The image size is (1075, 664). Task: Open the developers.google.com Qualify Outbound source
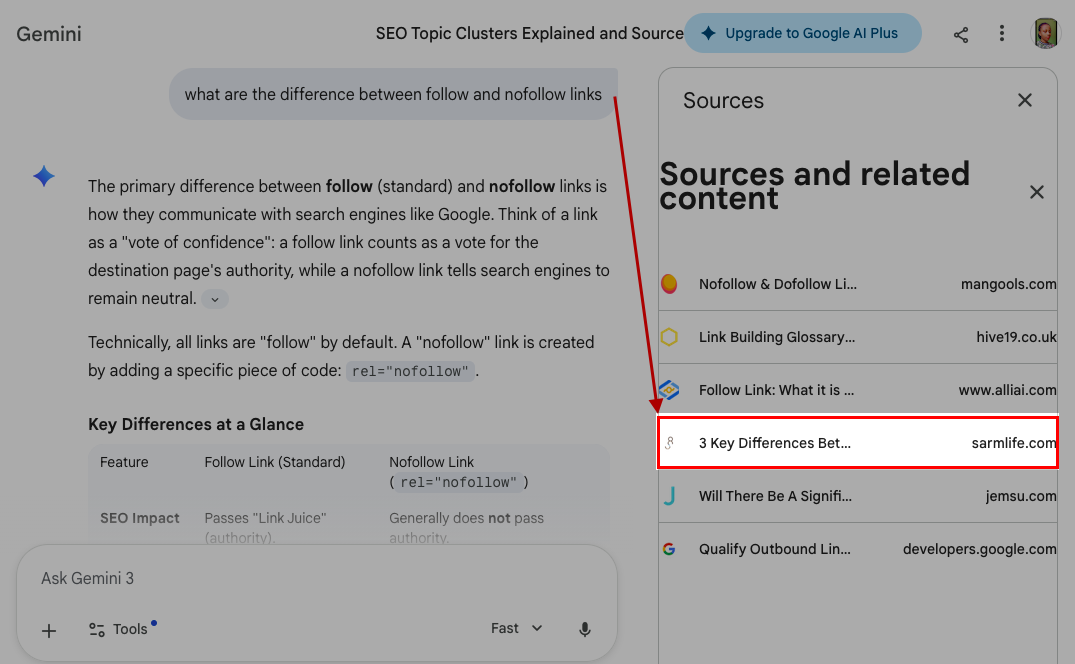point(857,549)
